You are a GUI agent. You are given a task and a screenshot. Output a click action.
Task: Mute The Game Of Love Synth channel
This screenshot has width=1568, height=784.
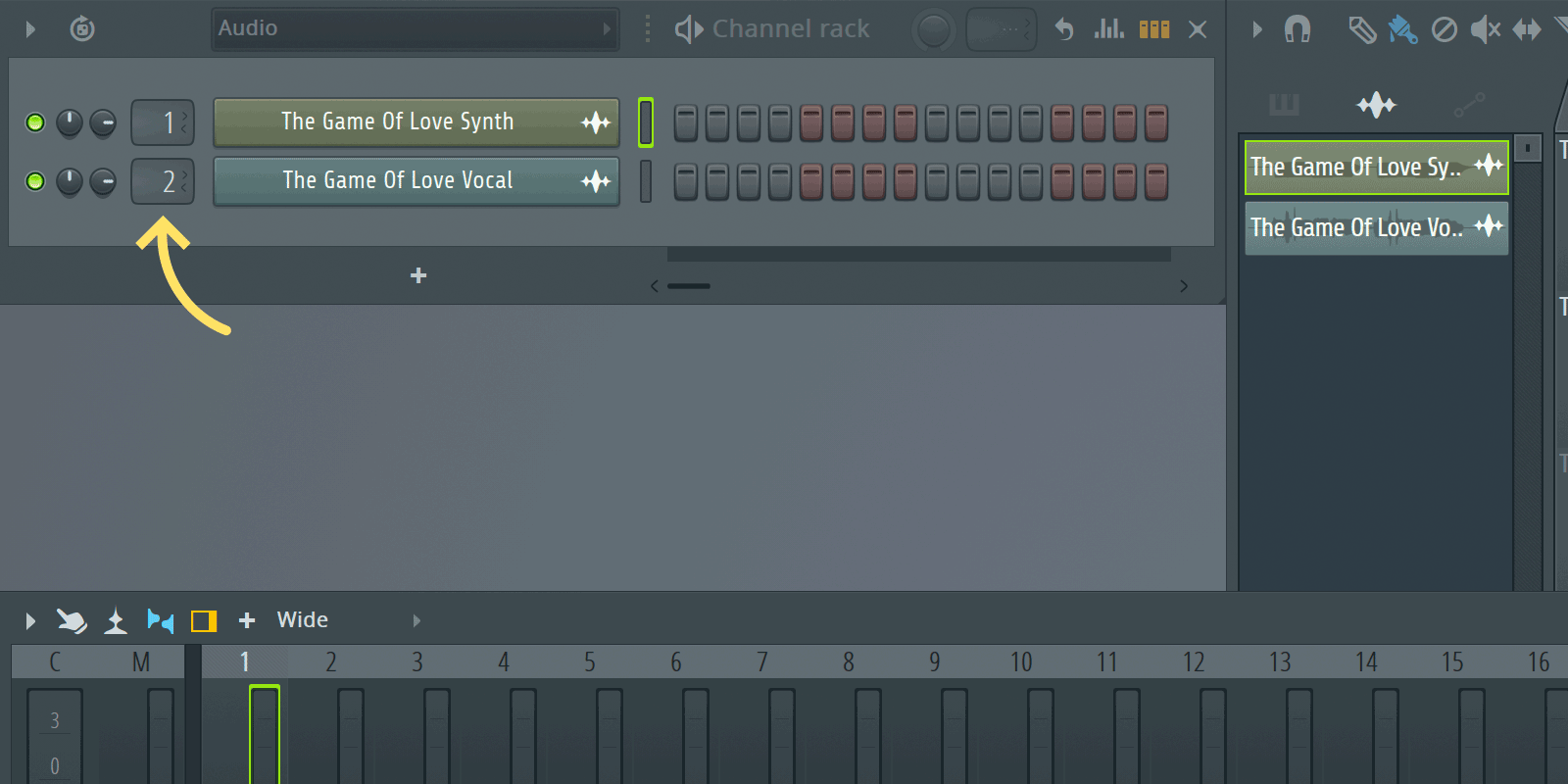35,122
